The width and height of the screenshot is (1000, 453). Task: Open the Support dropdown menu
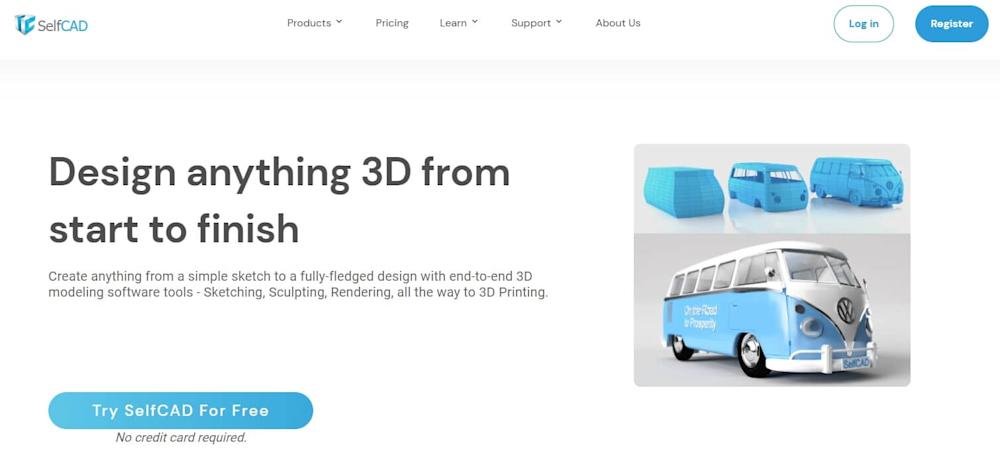tap(536, 23)
